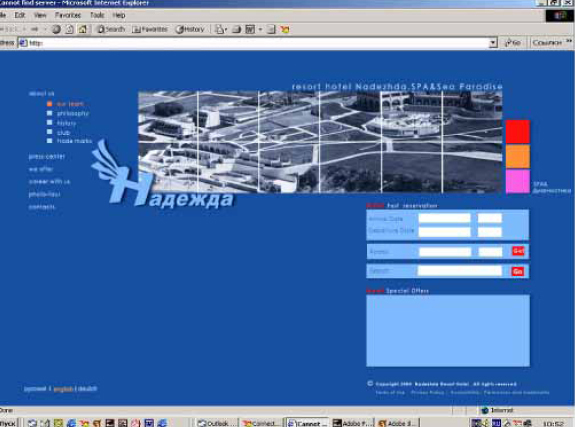Image resolution: width=575 pixels, height=427 pixels.
Task: Click the Refresh toolbar icon
Action: [x=69, y=29]
